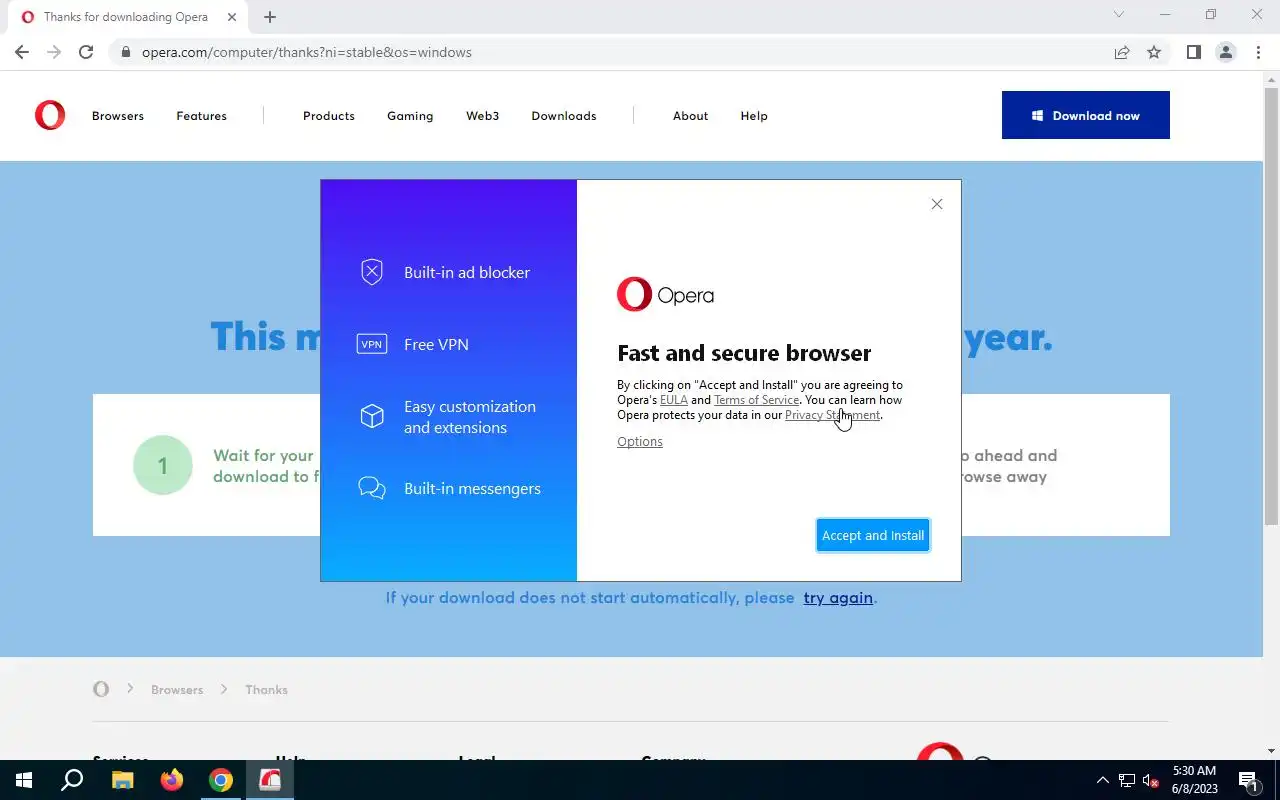Viewport: 1280px width, 800px height.
Task: Open the Browsers menu
Action: coord(118,116)
